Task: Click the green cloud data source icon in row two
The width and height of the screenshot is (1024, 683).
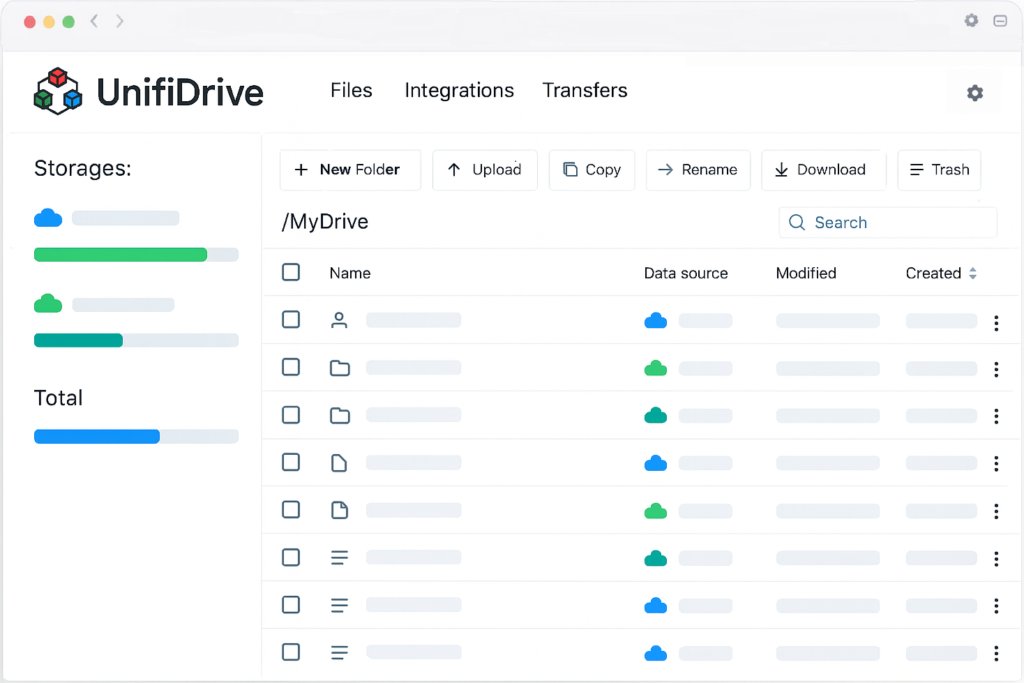Action: 655,368
